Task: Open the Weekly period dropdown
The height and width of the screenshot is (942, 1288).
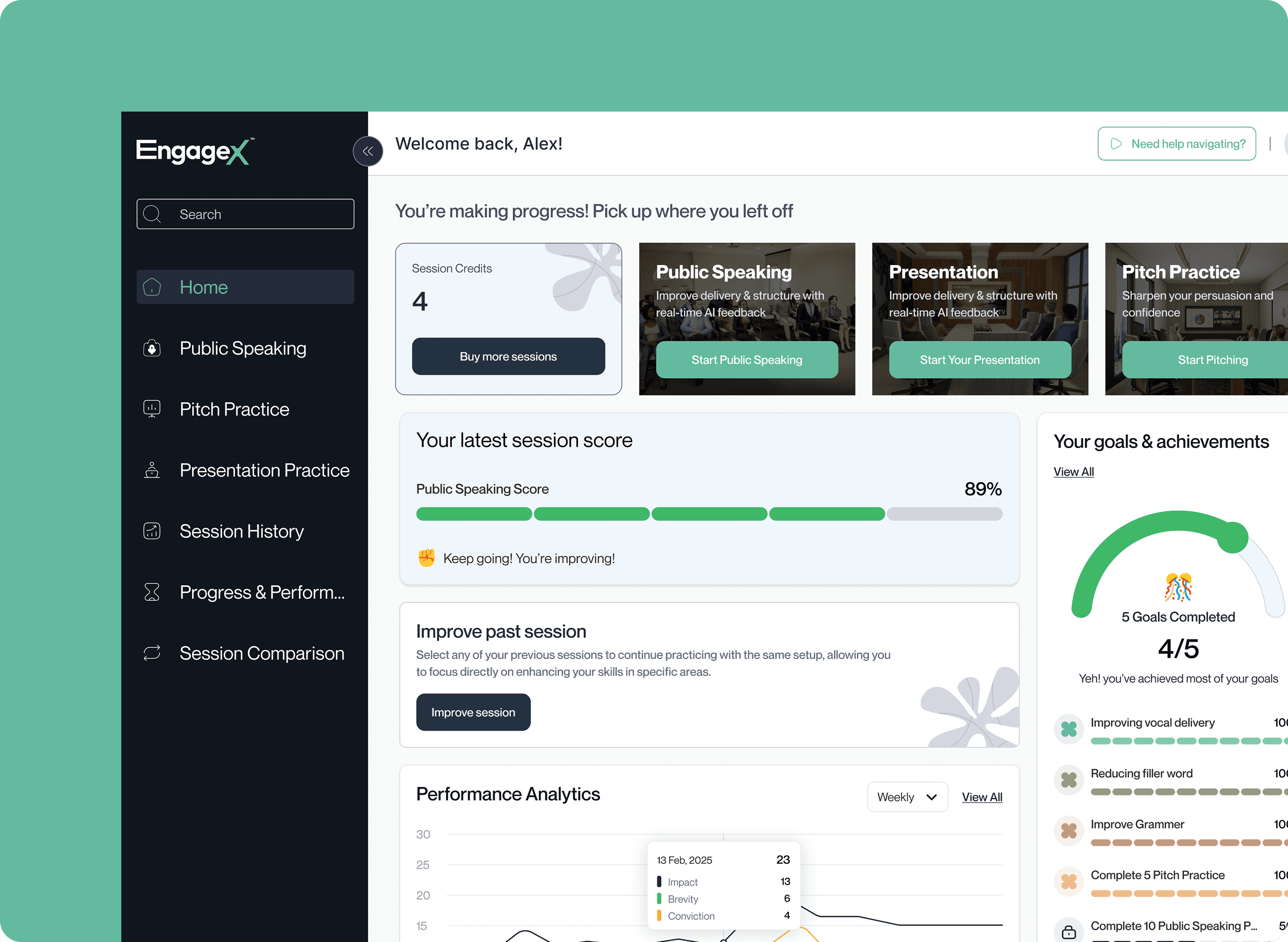Action: [x=907, y=797]
